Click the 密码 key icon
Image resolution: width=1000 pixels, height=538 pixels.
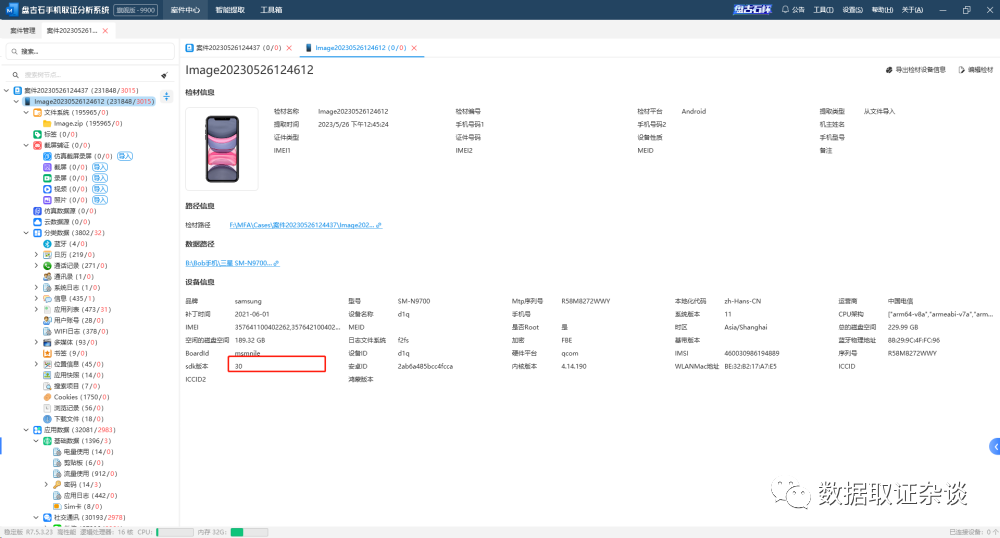[x=57, y=484]
